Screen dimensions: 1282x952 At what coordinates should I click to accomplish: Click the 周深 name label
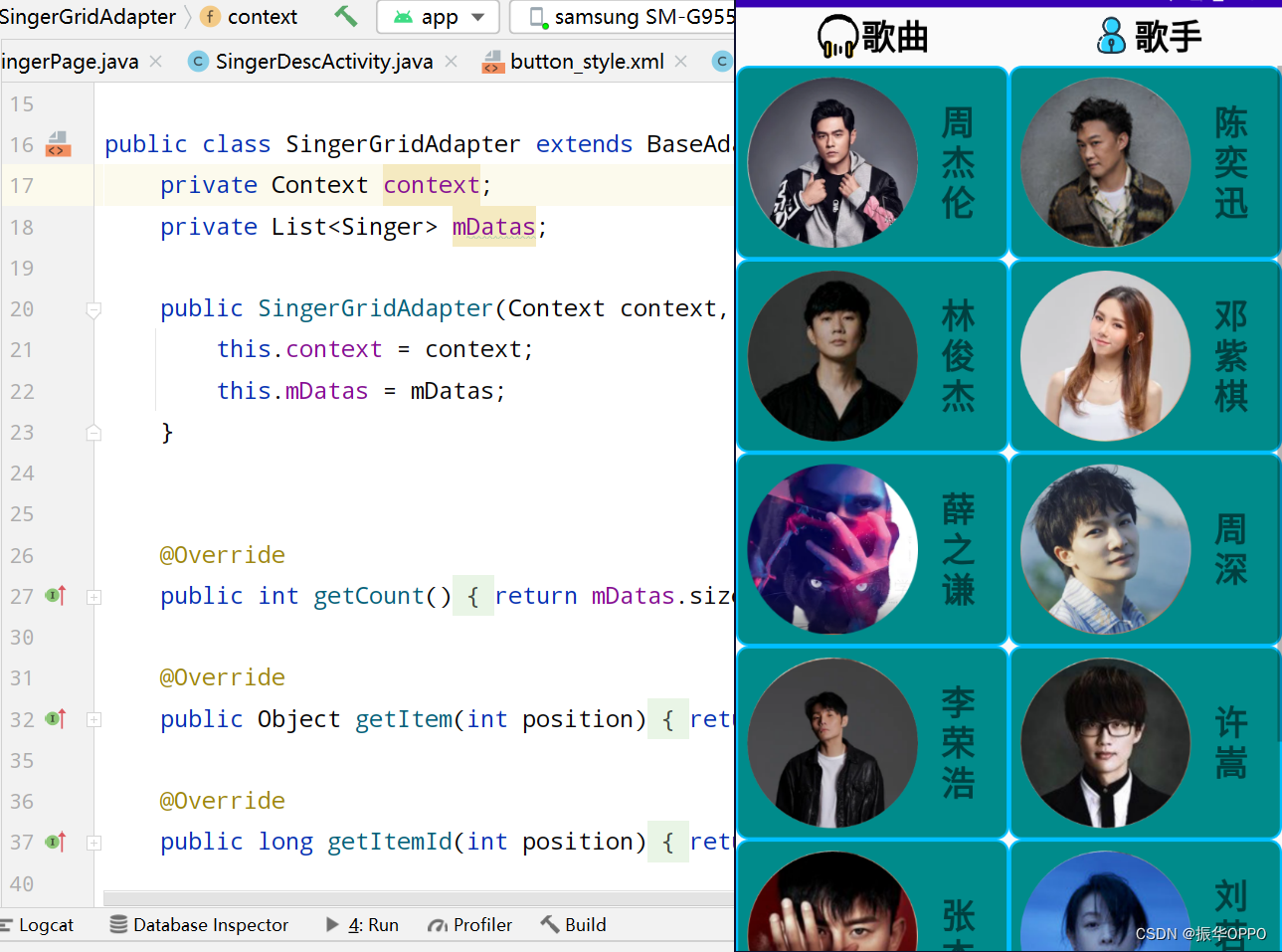(x=1230, y=550)
